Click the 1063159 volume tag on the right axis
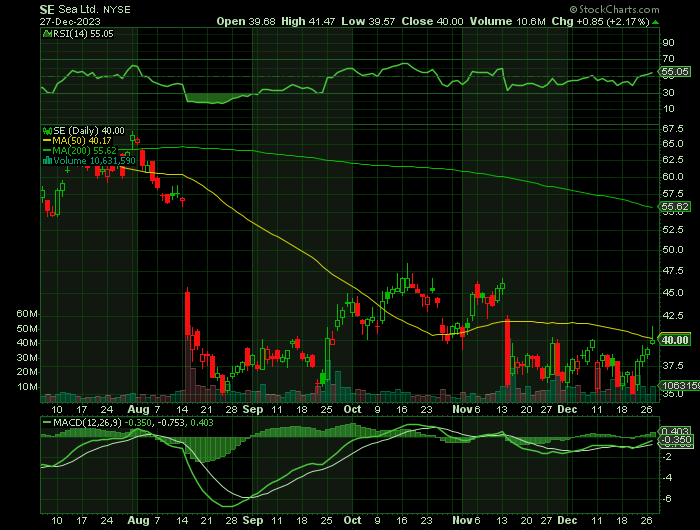700x530 pixels. point(680,385)
